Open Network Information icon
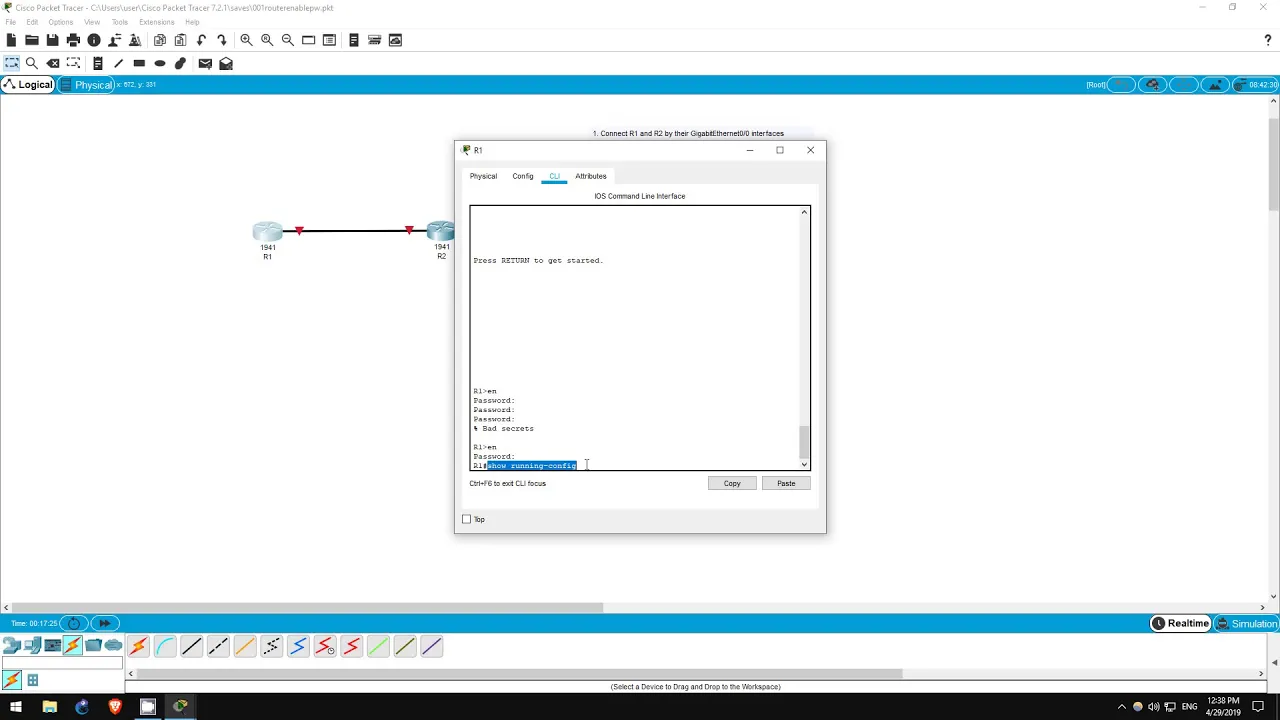Viewport: 1280px width, 720px height. point(94,40)
